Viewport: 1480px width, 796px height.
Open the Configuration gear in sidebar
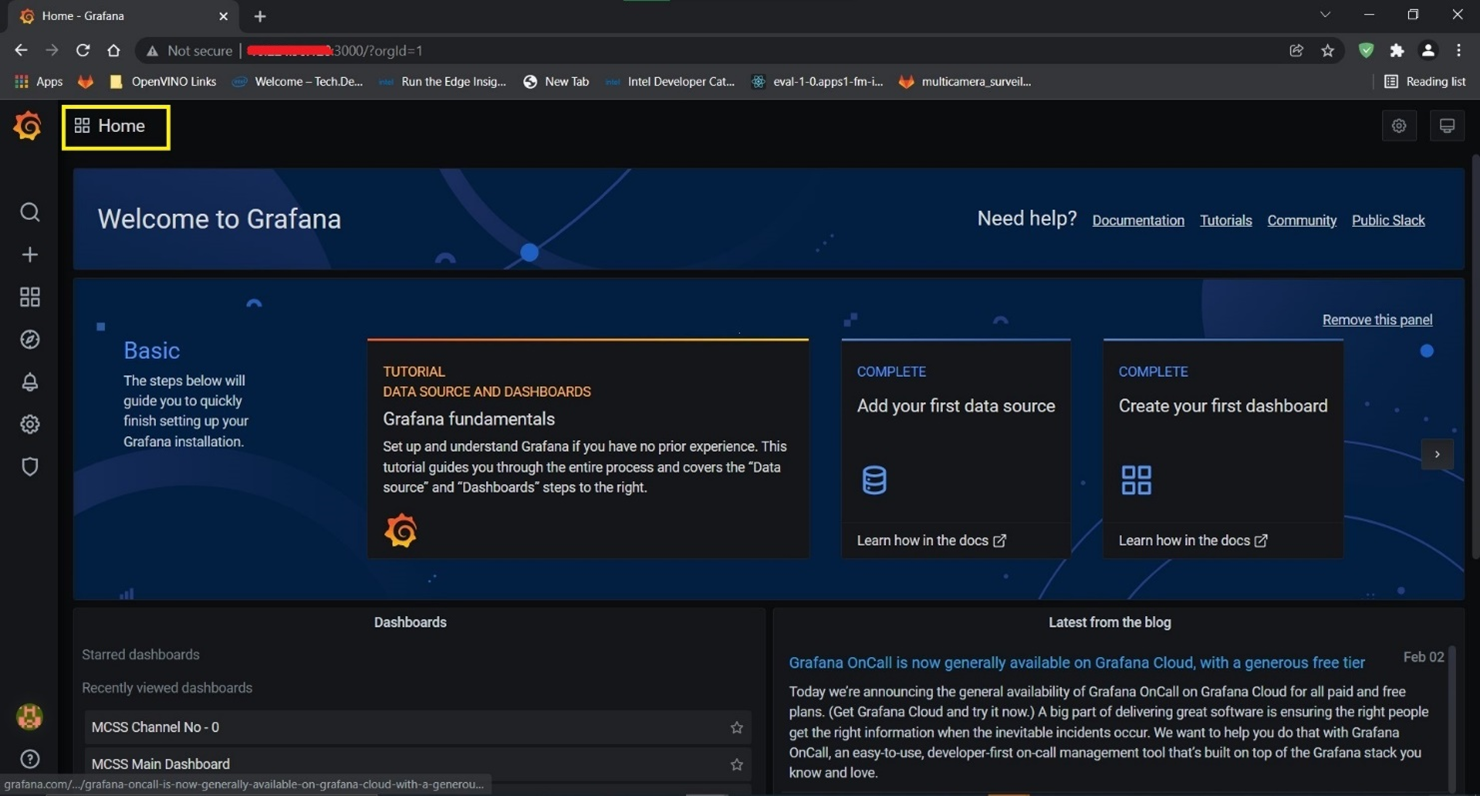pyautogui.click(x=30, y=425)
